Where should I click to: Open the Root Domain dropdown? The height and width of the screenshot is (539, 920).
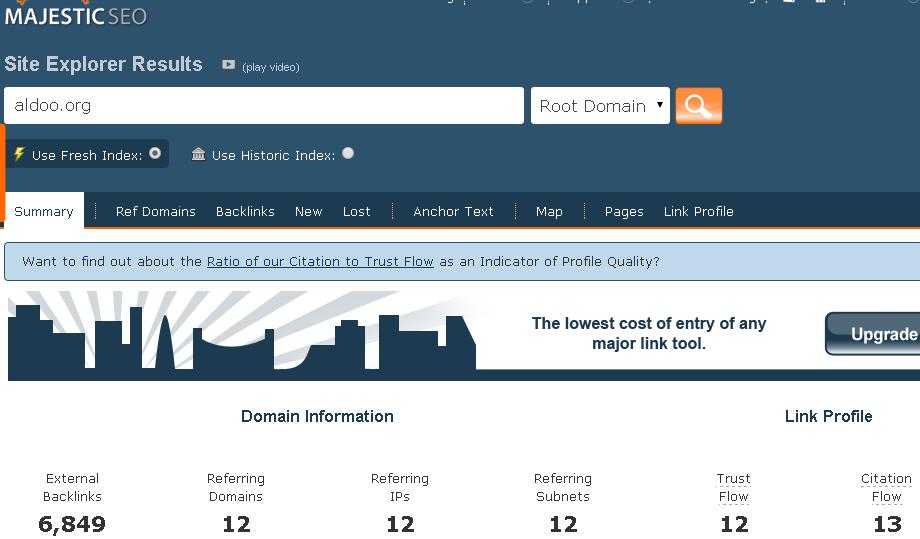[x=600, y=106]
